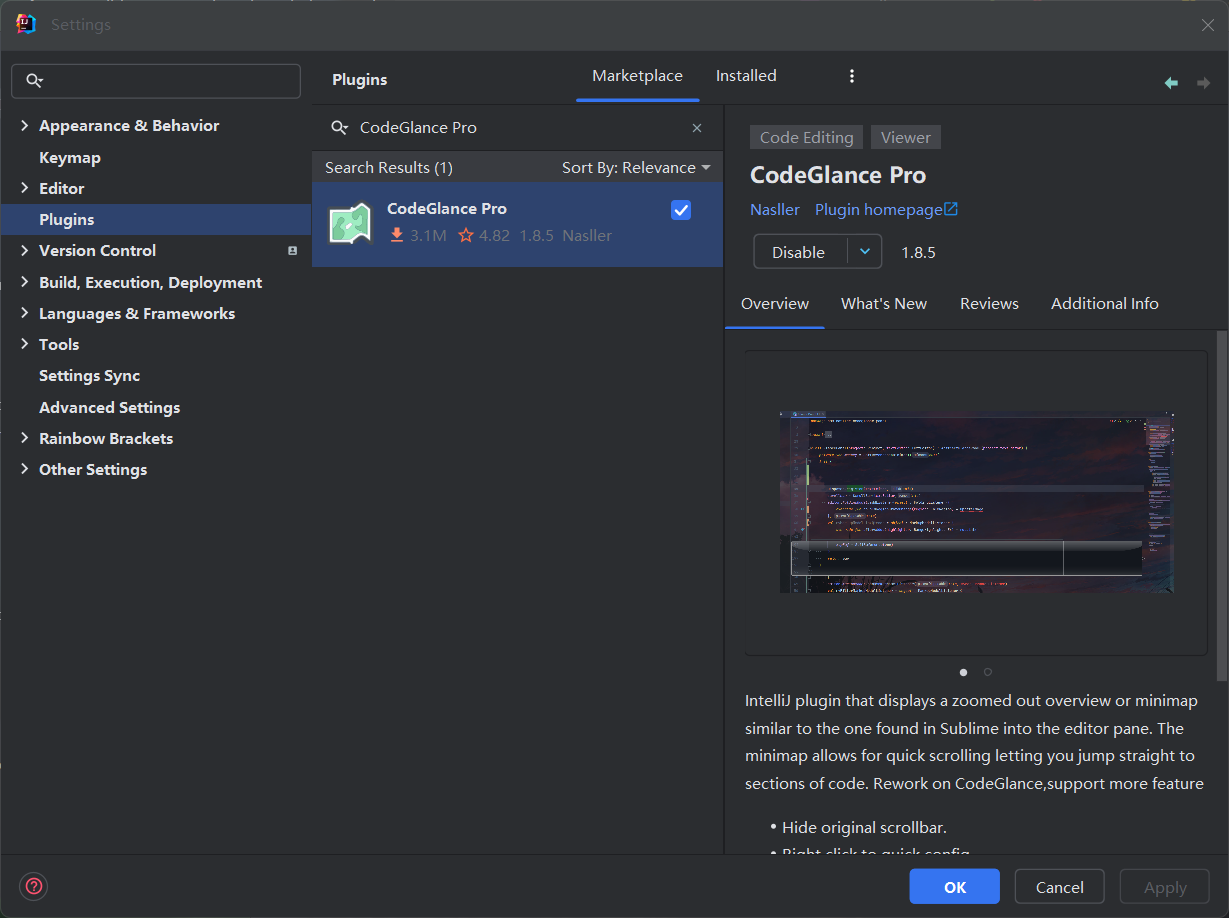Open the plugins three-dot options menu
Screen dimensions: 1229x918
tap(852, 76)
